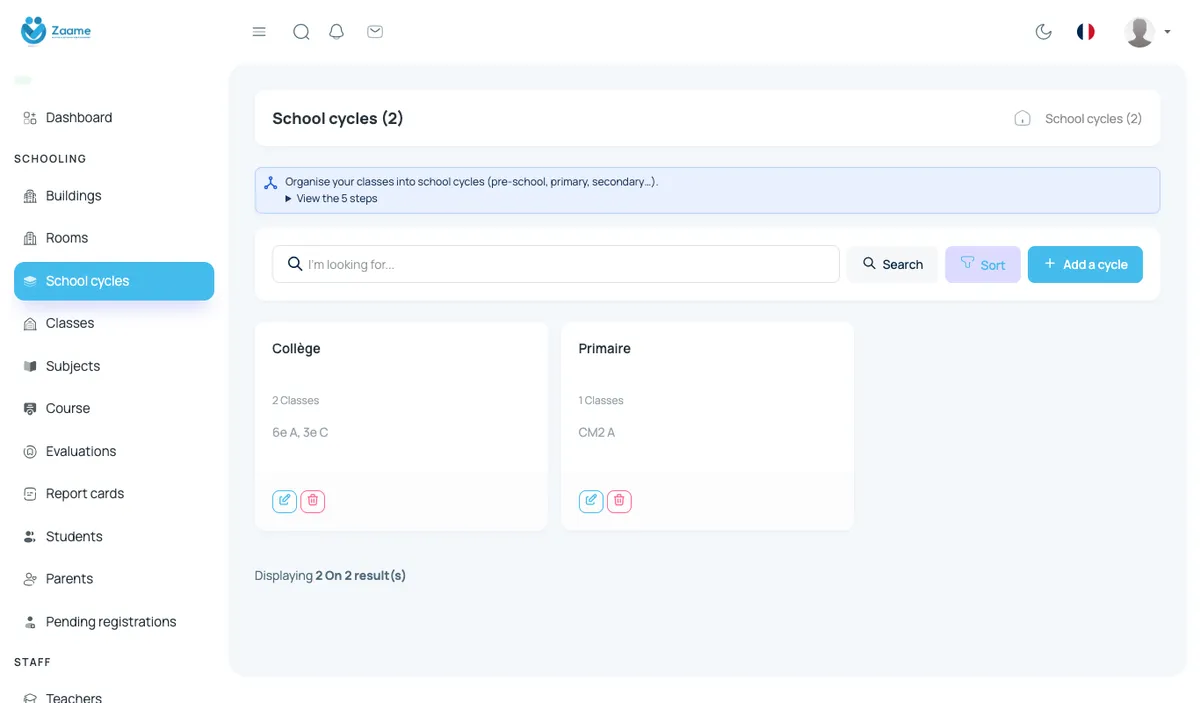Viewport: 1200px width, 703px height.
Task: Expand View the 5 steps
Action: tap(331, 198)
